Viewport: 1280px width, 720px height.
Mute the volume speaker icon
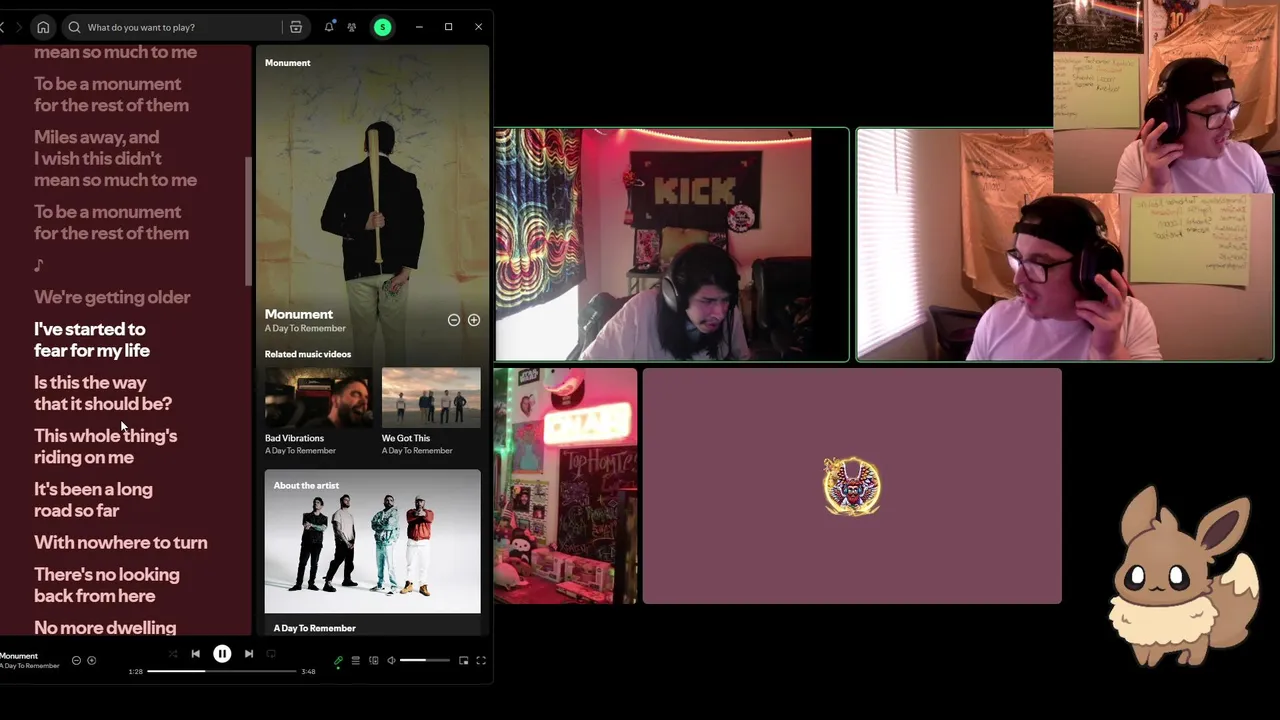pos(391,661)
